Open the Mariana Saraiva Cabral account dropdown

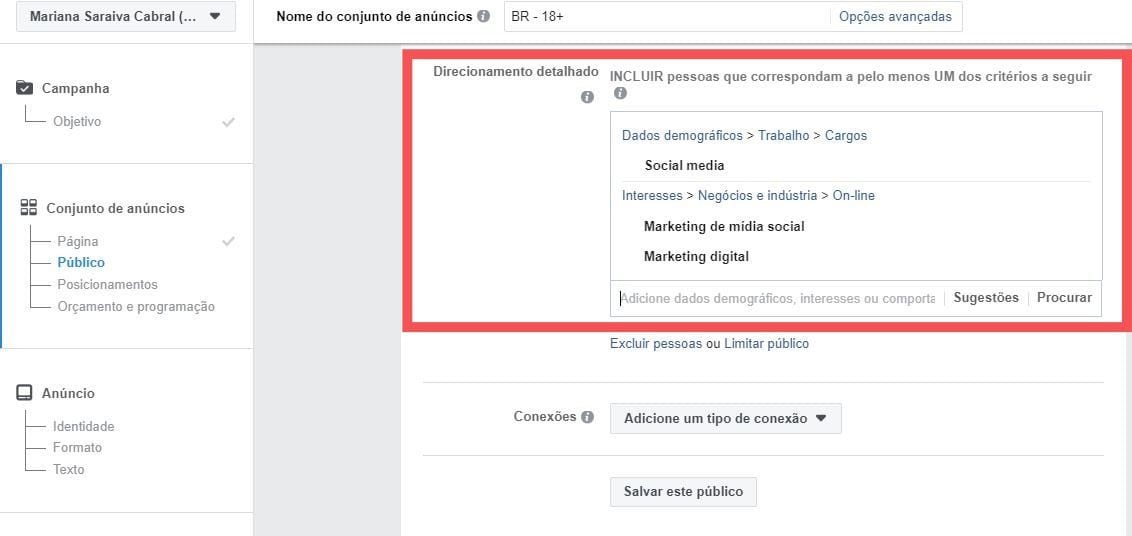click(x=126, y=16)
